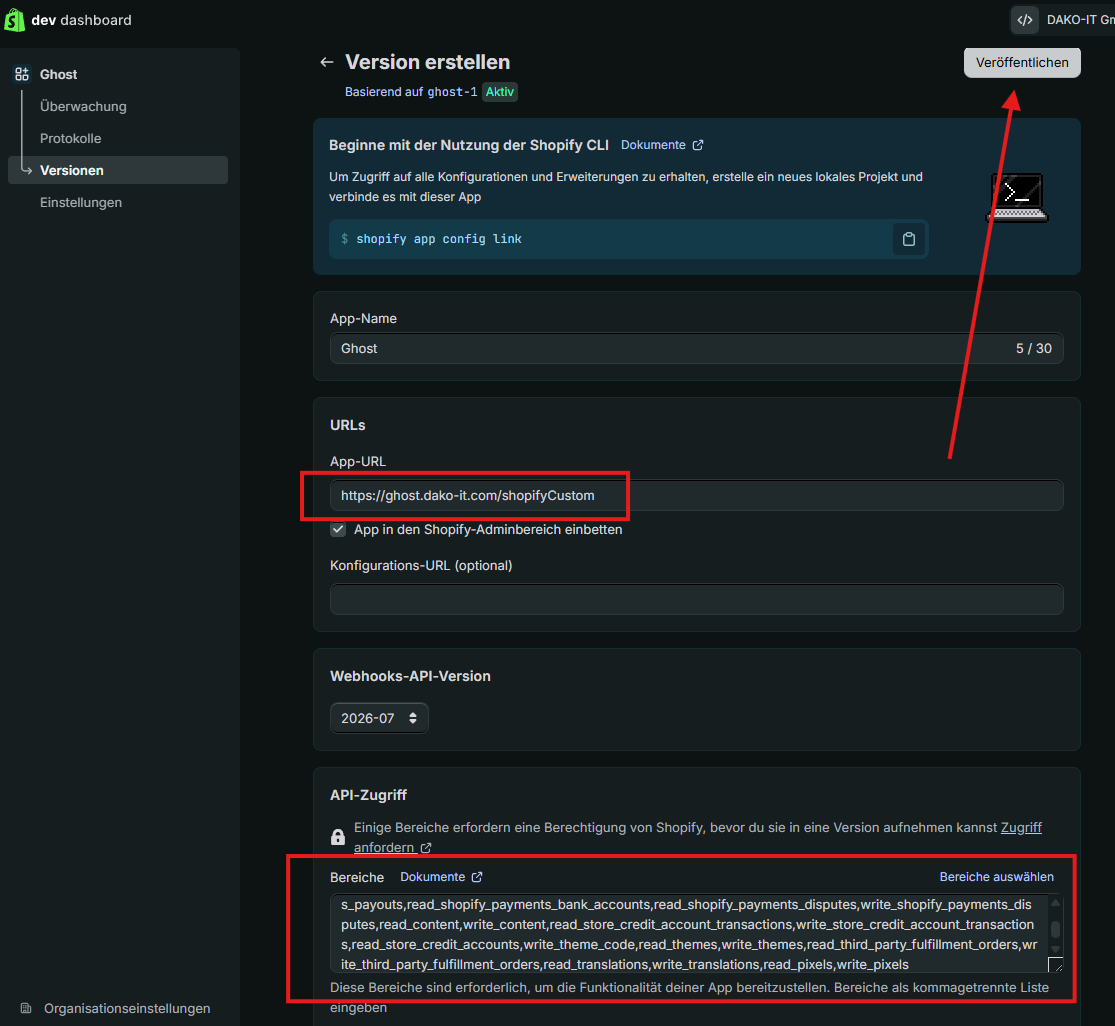Toggle App in den Shopify-Adminbereich einbetten checkbox

click(338, 530)
